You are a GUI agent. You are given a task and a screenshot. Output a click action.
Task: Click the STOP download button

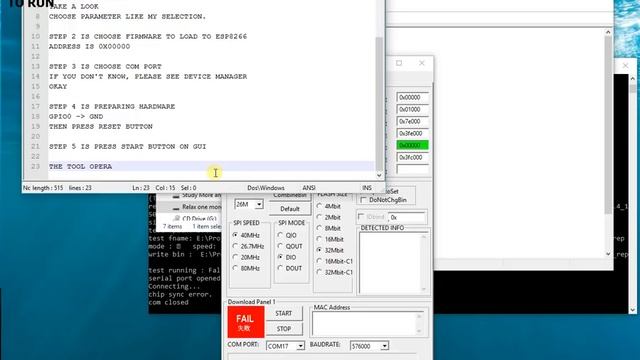pyautogui.click(x=284, y=329)
